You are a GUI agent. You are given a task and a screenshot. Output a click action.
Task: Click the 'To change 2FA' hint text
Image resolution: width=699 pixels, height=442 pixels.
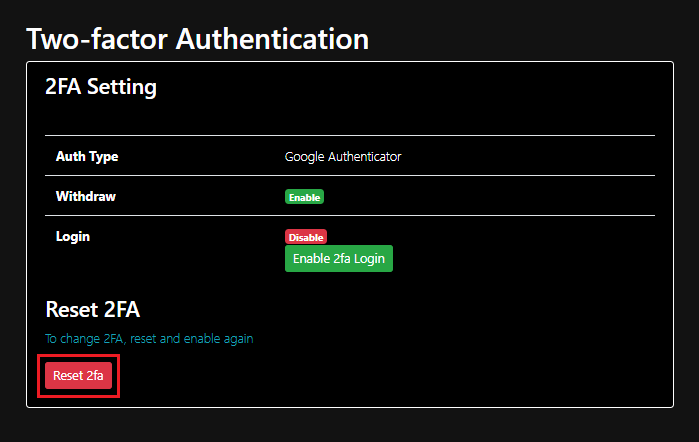149,338
